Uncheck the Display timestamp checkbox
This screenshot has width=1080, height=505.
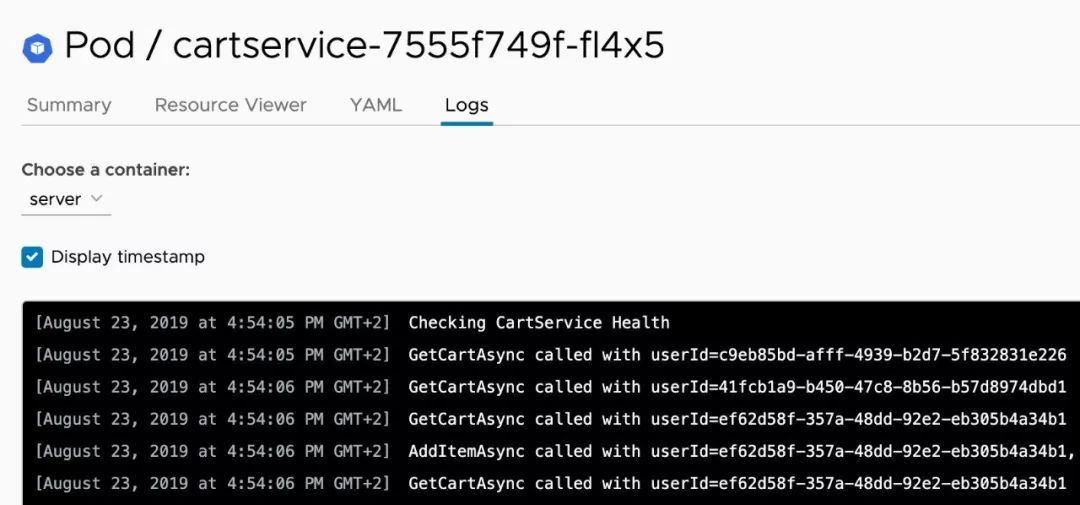point(33,257)
